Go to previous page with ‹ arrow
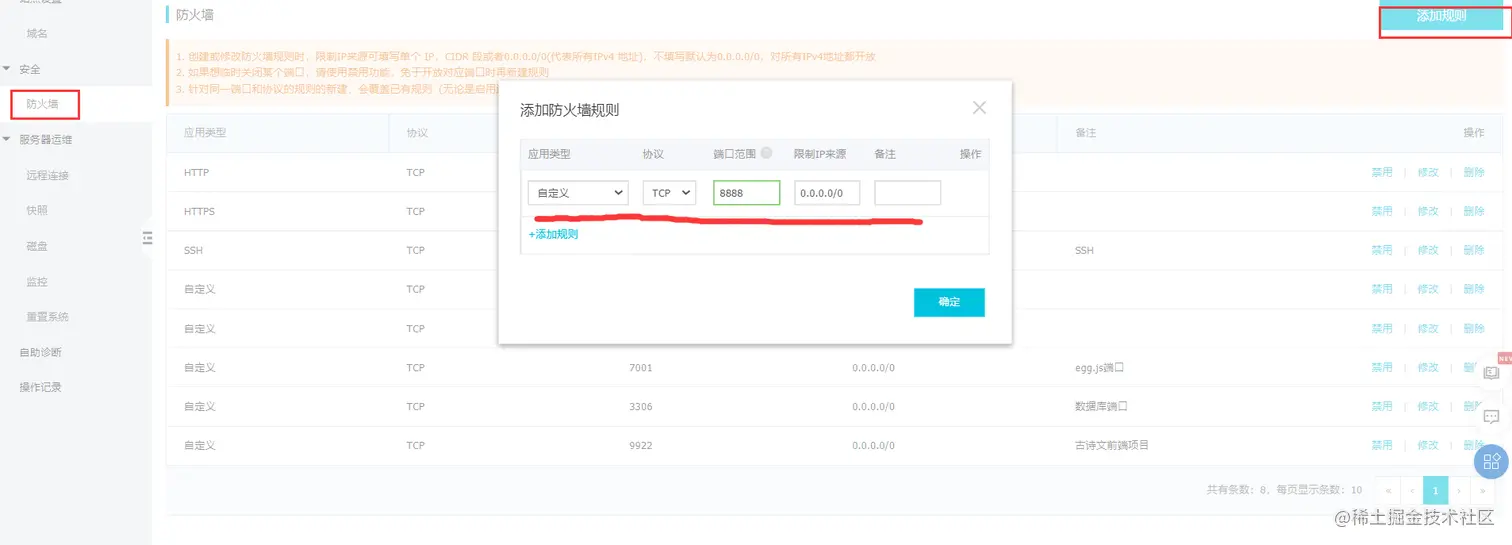Image resolution: width=1512 pixels, height=545 pixels. pyautogui.click(x=1411, y=490)
